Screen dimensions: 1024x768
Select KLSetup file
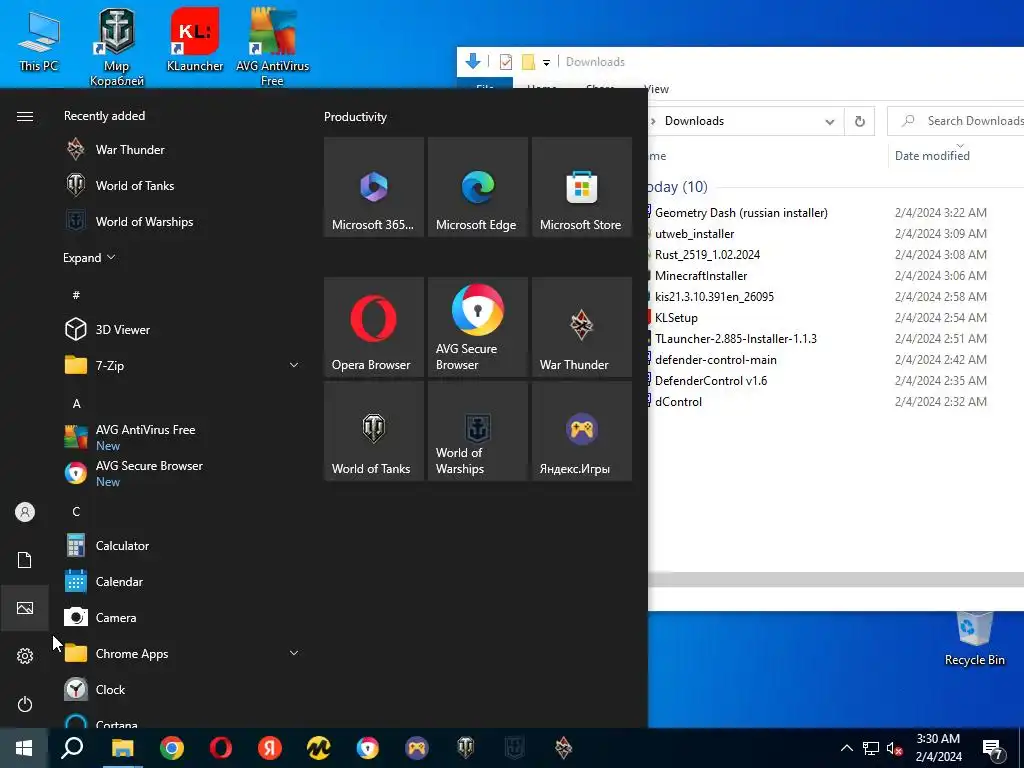click(x=676, y=317)
